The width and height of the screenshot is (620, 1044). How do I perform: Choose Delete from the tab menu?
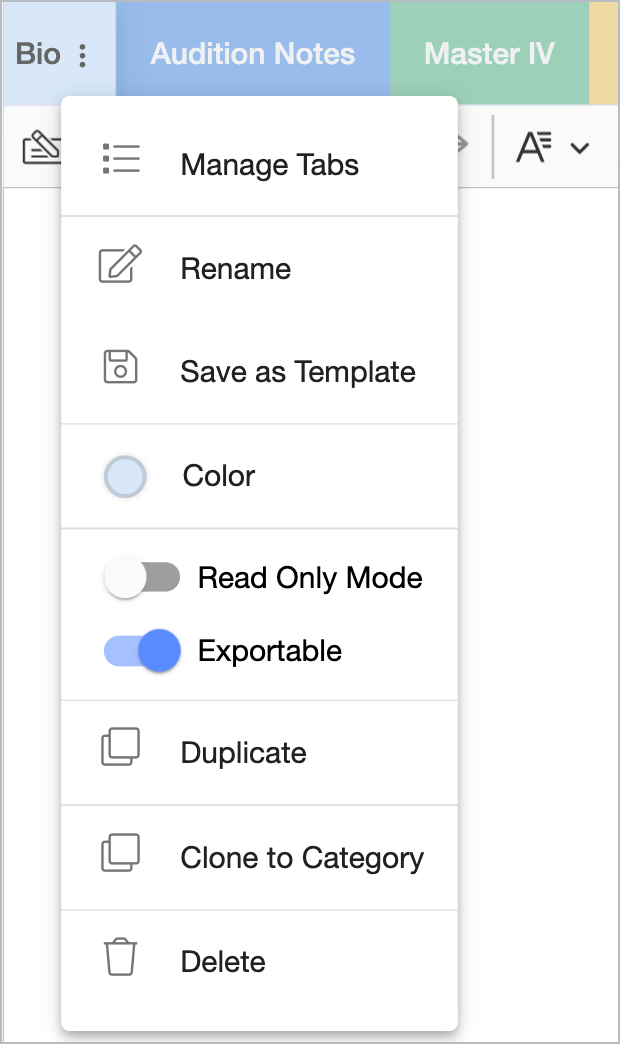tap(259, 961)
